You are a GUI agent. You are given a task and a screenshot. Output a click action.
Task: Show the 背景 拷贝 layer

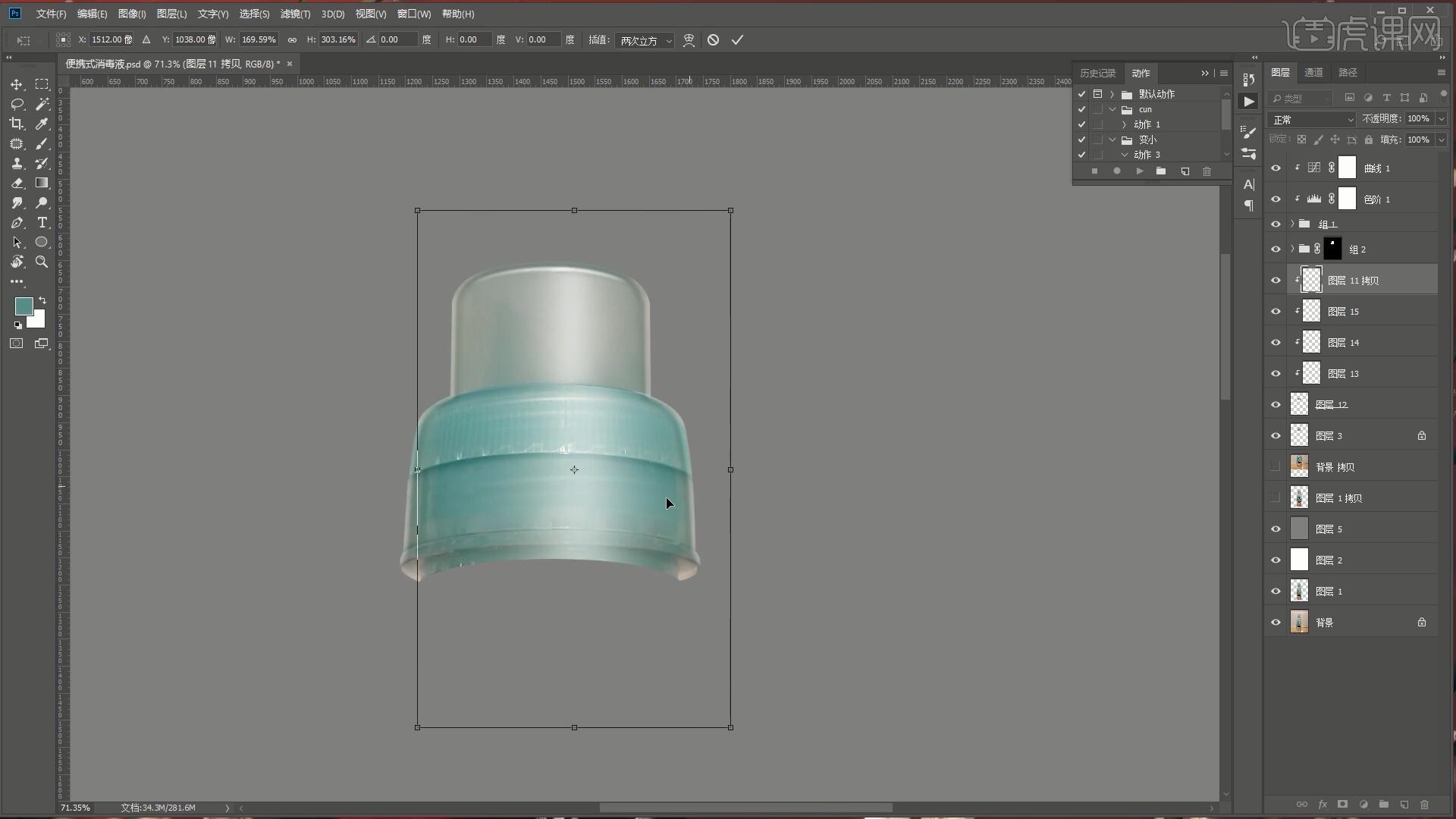pyautogui.click(x=1276, y=467)
